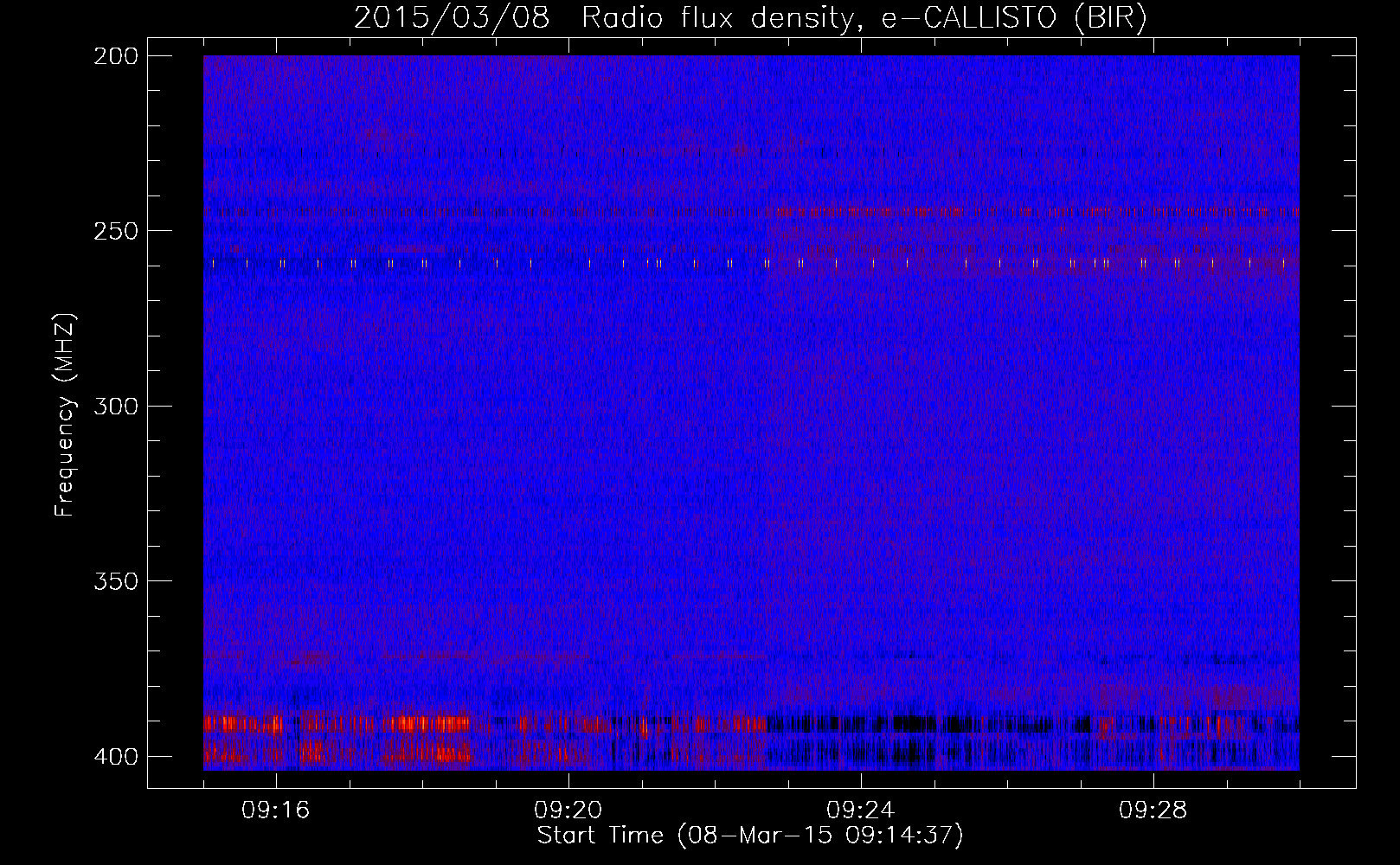The height and width of the screenshot is (865, 1400).
Task: Click the 09:20 time tick label
Action: [568, 810]
